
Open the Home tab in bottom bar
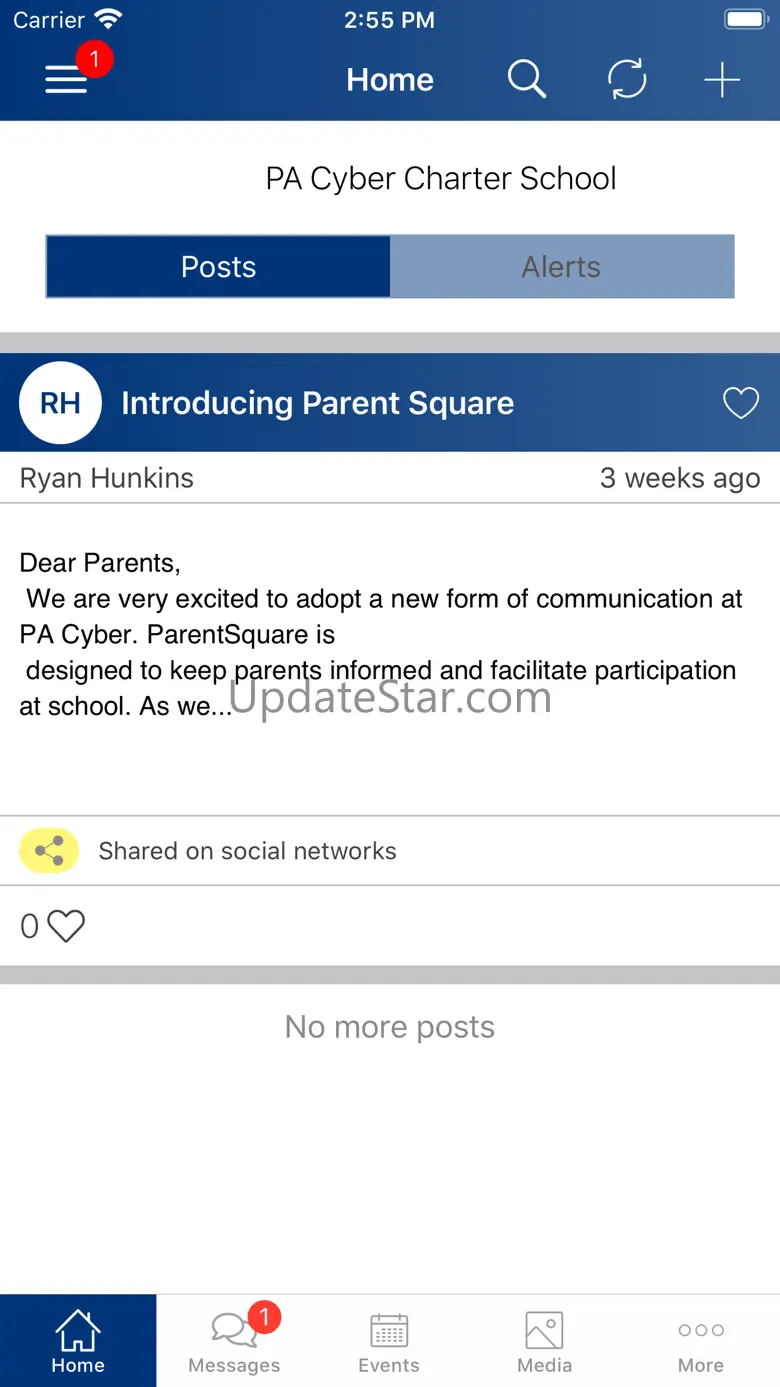point(78,1341)
